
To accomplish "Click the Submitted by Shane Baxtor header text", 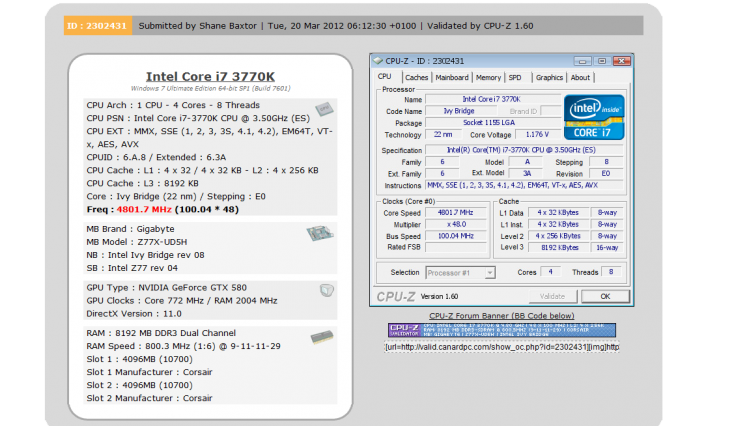I will (x=198, y=26).
